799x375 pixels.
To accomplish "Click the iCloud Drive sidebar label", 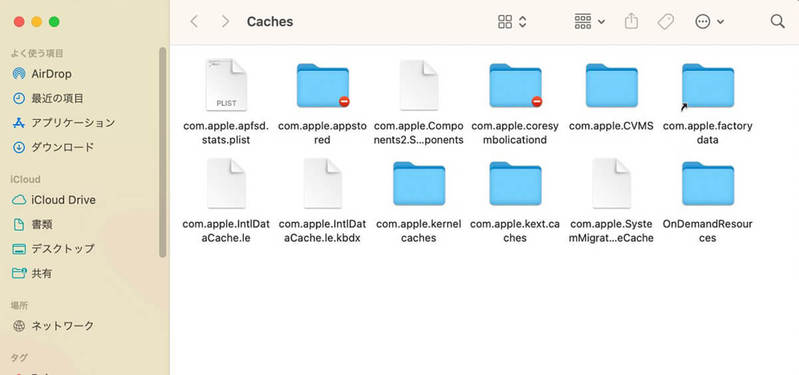I will 64,200.
